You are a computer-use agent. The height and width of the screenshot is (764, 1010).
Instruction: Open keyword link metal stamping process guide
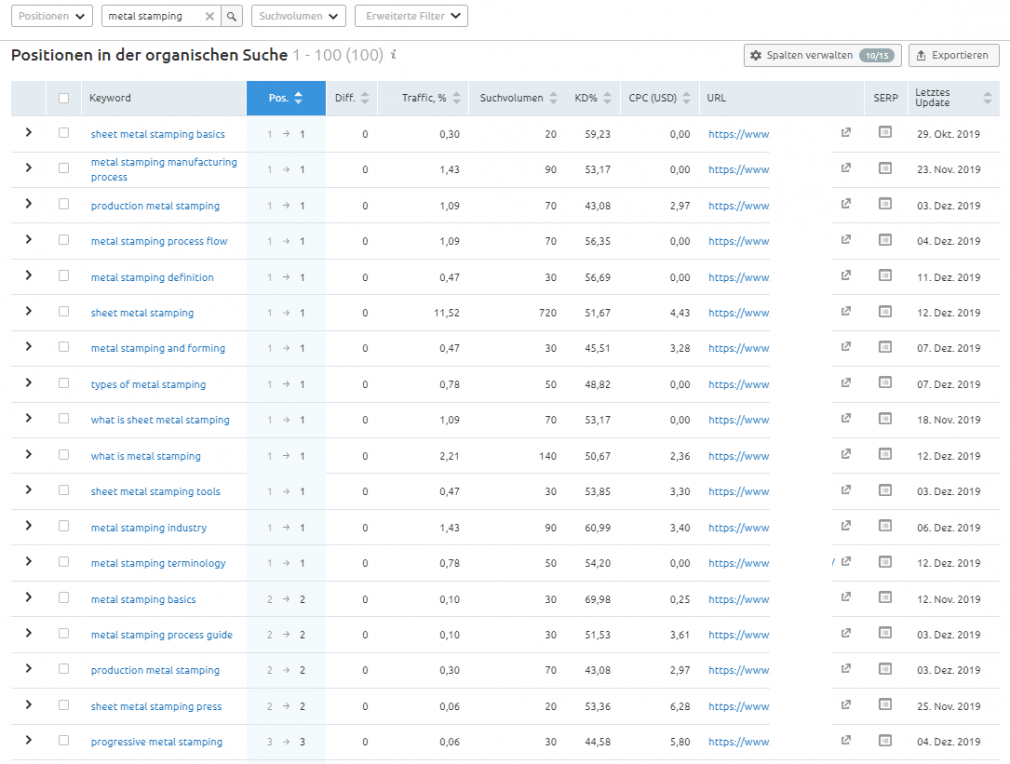pos(162,635)
